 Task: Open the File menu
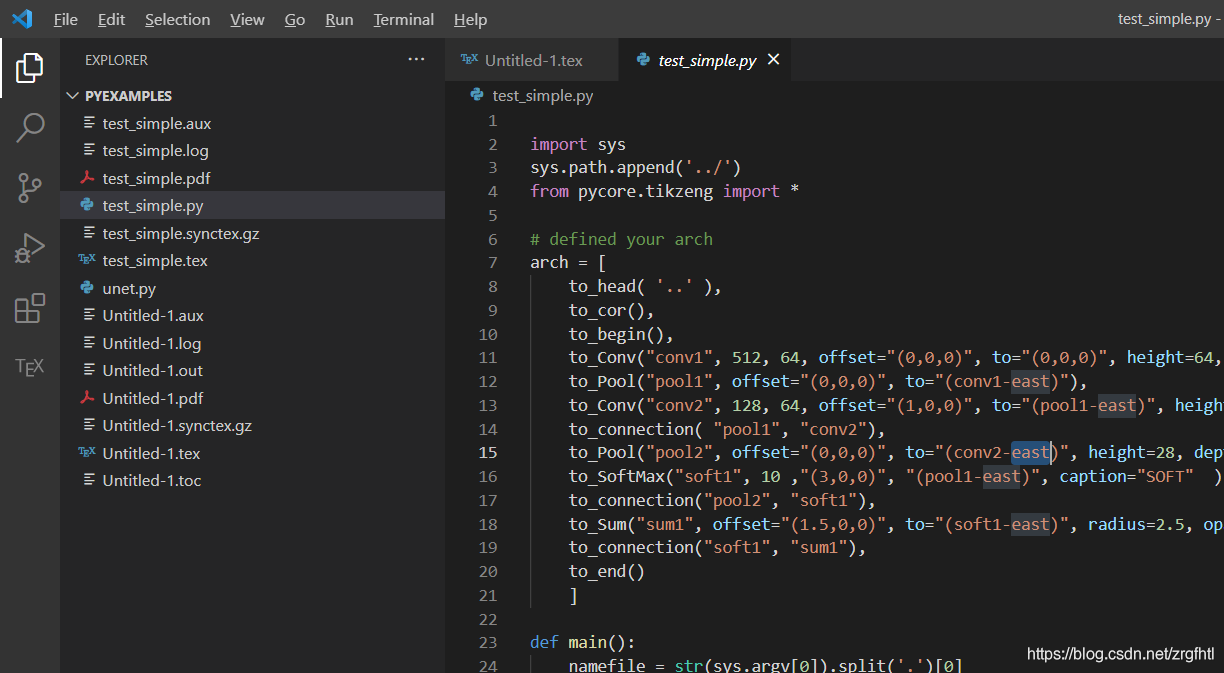[65, 19]
